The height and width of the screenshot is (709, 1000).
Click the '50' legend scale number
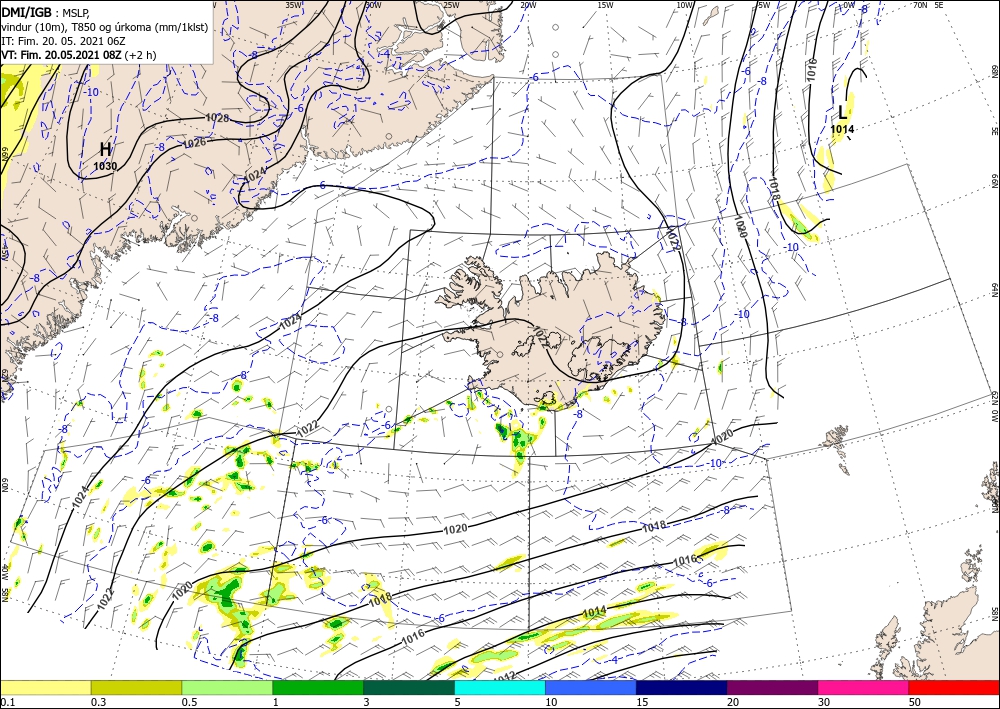pos(915,702)
